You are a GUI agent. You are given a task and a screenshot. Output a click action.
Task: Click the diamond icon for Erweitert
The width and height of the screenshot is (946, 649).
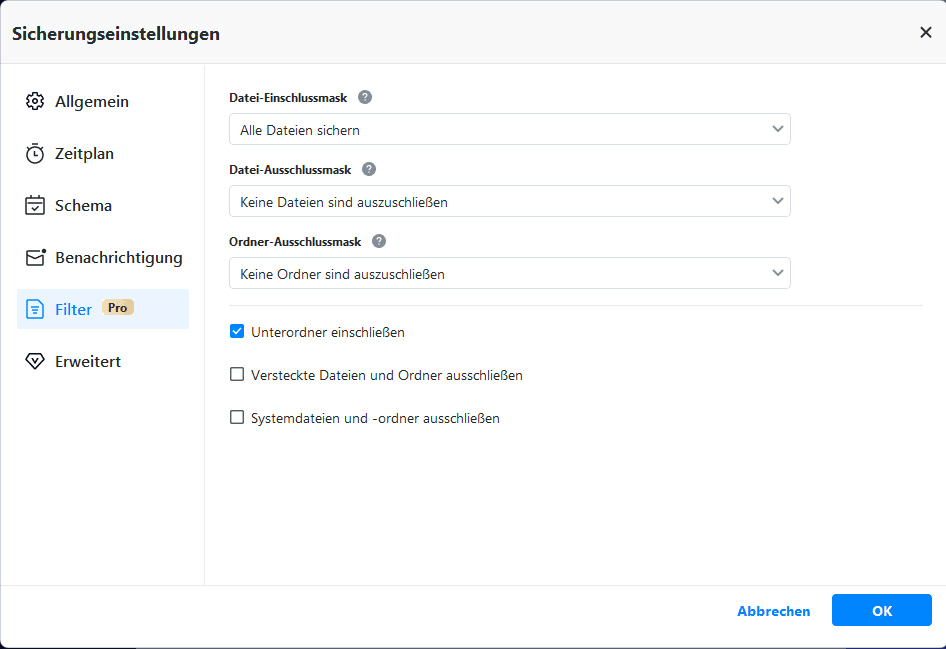point(35,362)
